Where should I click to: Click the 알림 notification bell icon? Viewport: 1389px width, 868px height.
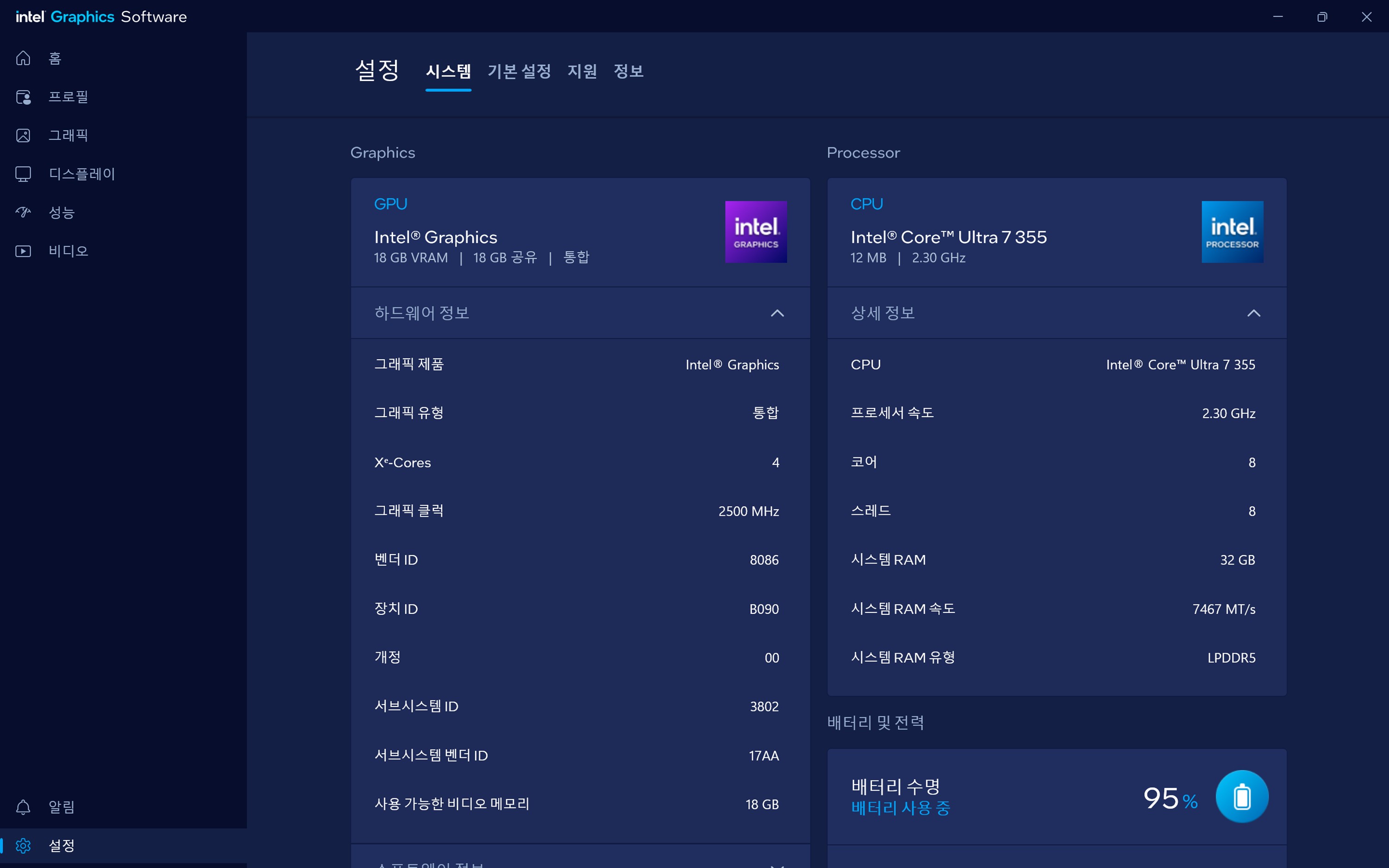[23, 807]
